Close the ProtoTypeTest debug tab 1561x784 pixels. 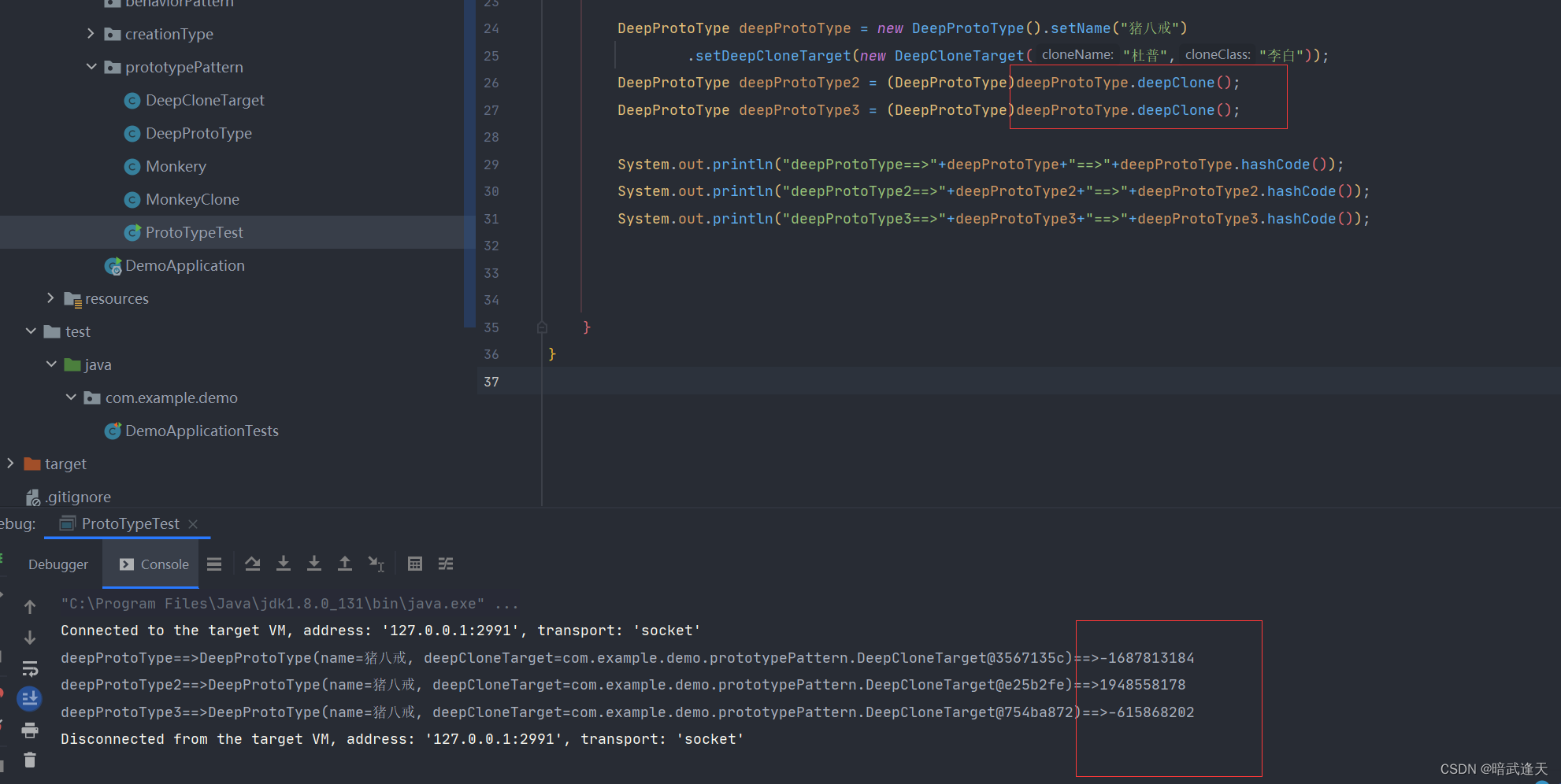click(193, 523)
